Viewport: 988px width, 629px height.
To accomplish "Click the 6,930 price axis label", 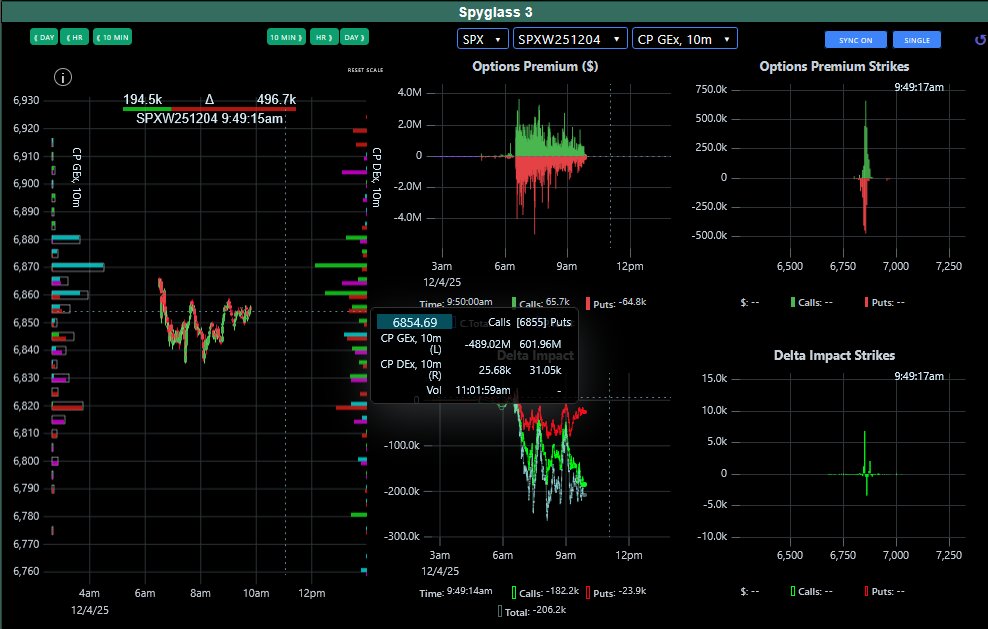I will [26, 100].
